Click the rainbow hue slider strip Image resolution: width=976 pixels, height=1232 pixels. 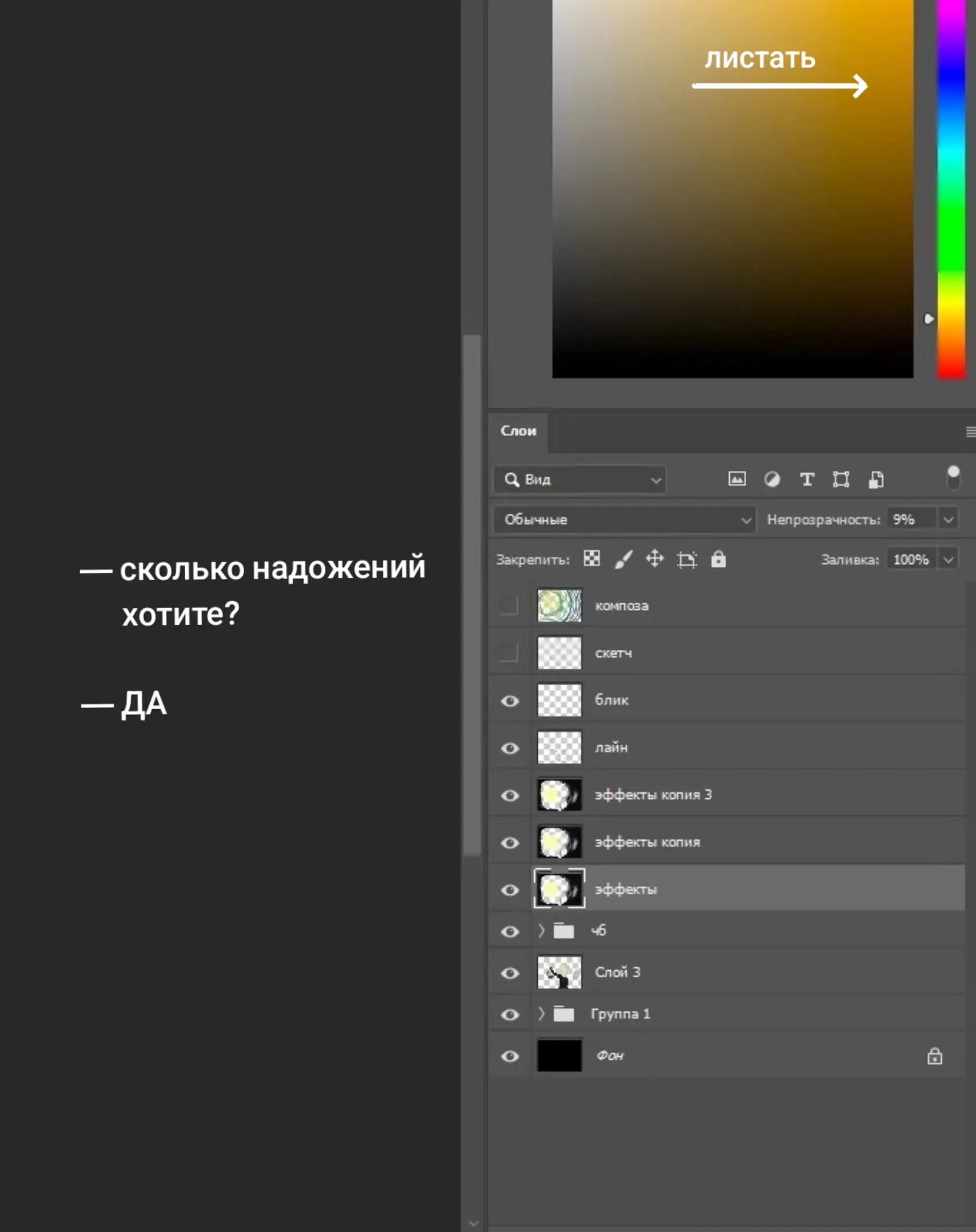pos(951,189)
